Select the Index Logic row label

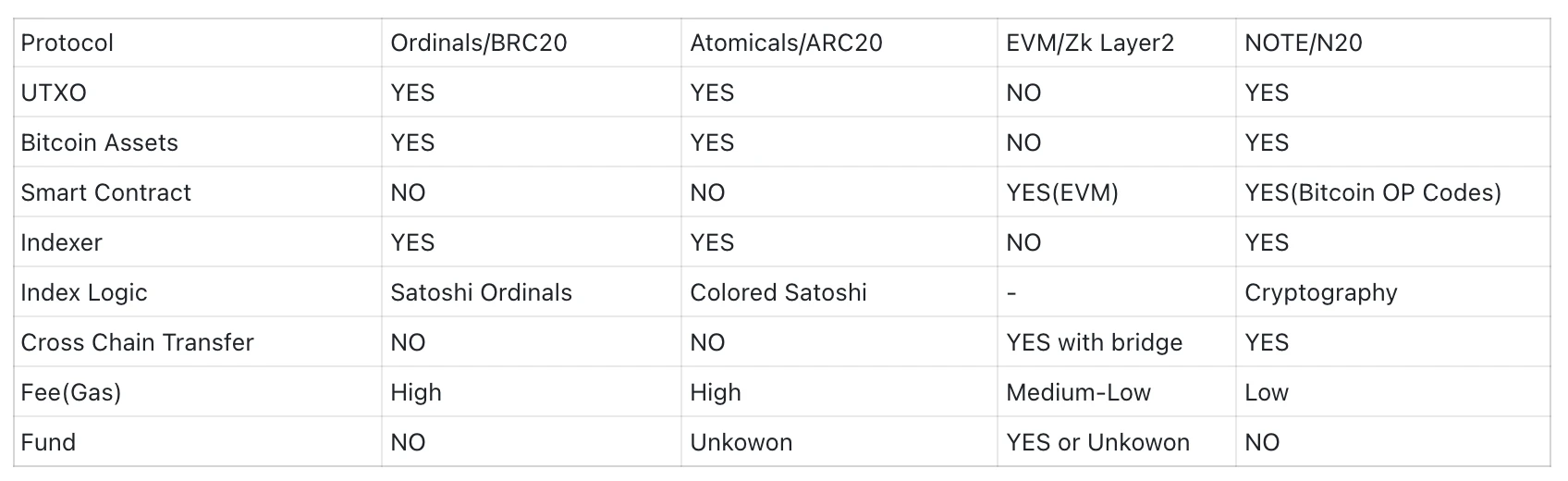coord(84,292)
